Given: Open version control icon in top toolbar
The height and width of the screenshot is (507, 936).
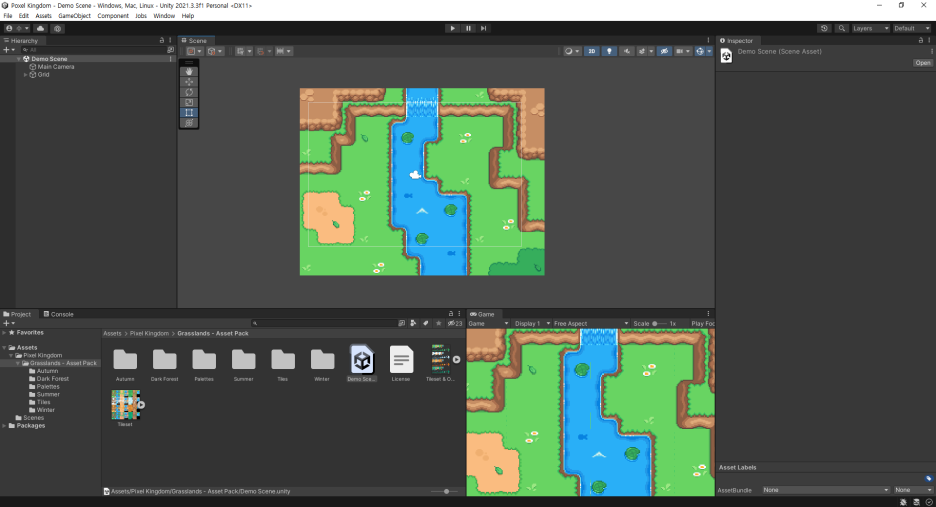Looking at the screenshot, I should 57,28.
